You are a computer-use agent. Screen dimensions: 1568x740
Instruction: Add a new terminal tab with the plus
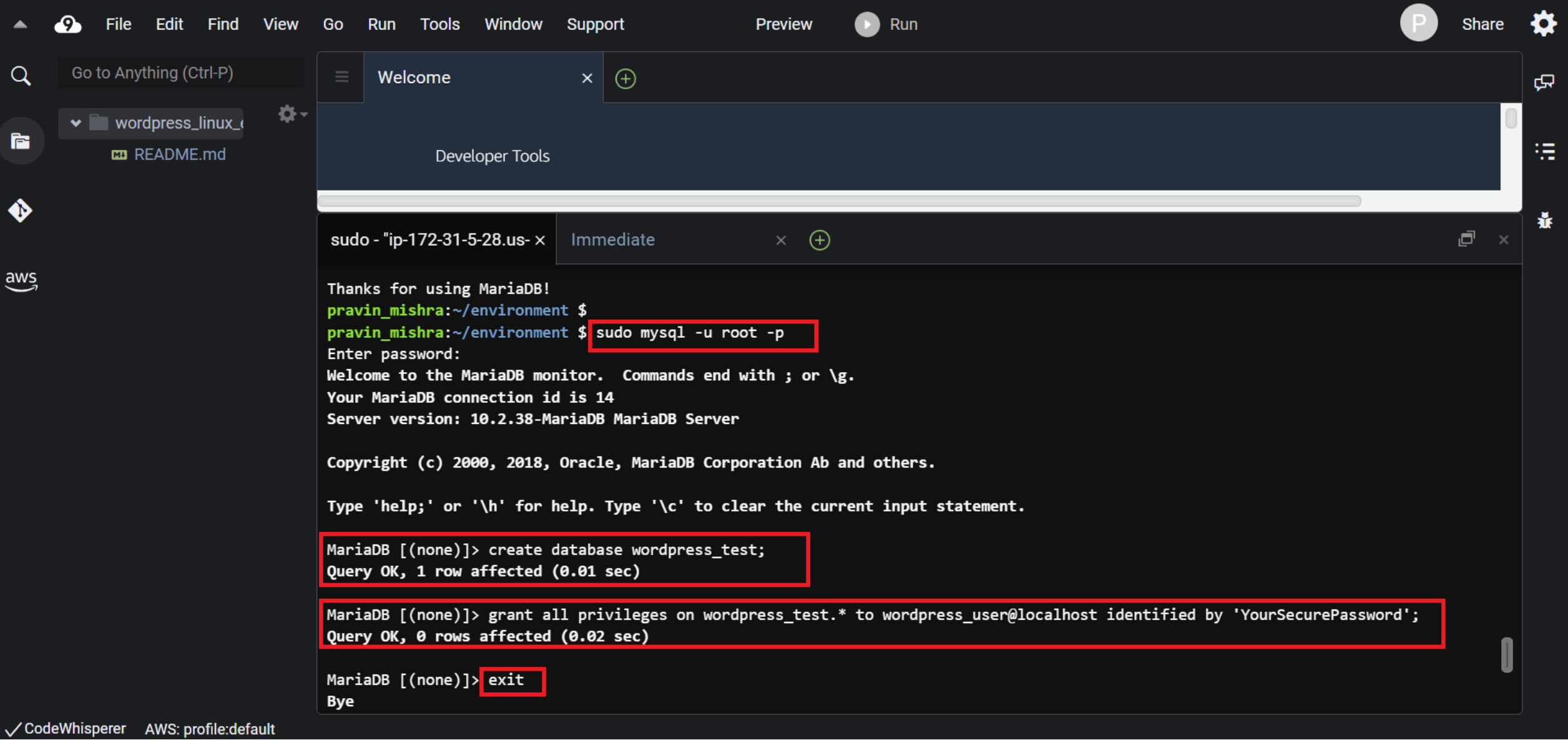(820, 240)
